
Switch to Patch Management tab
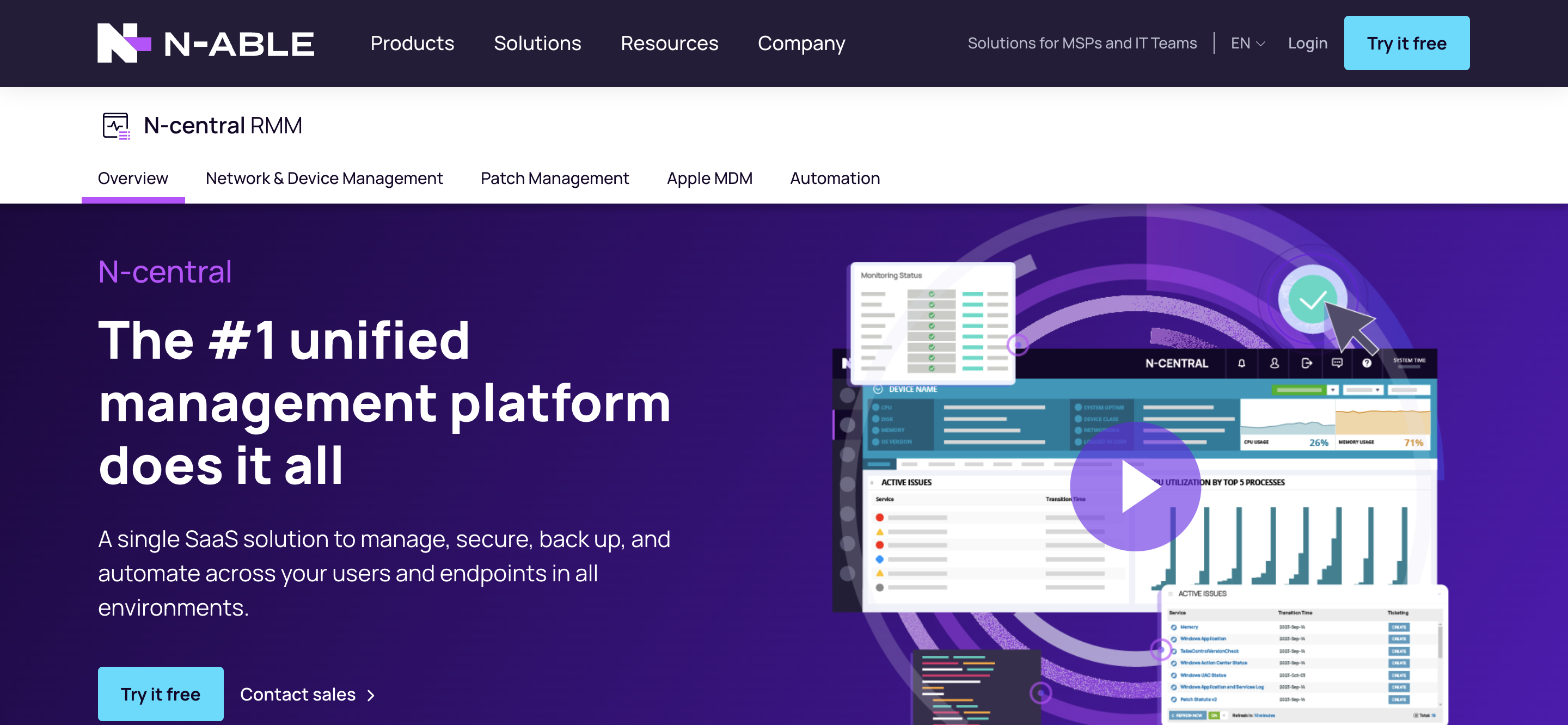click(555, 179)
